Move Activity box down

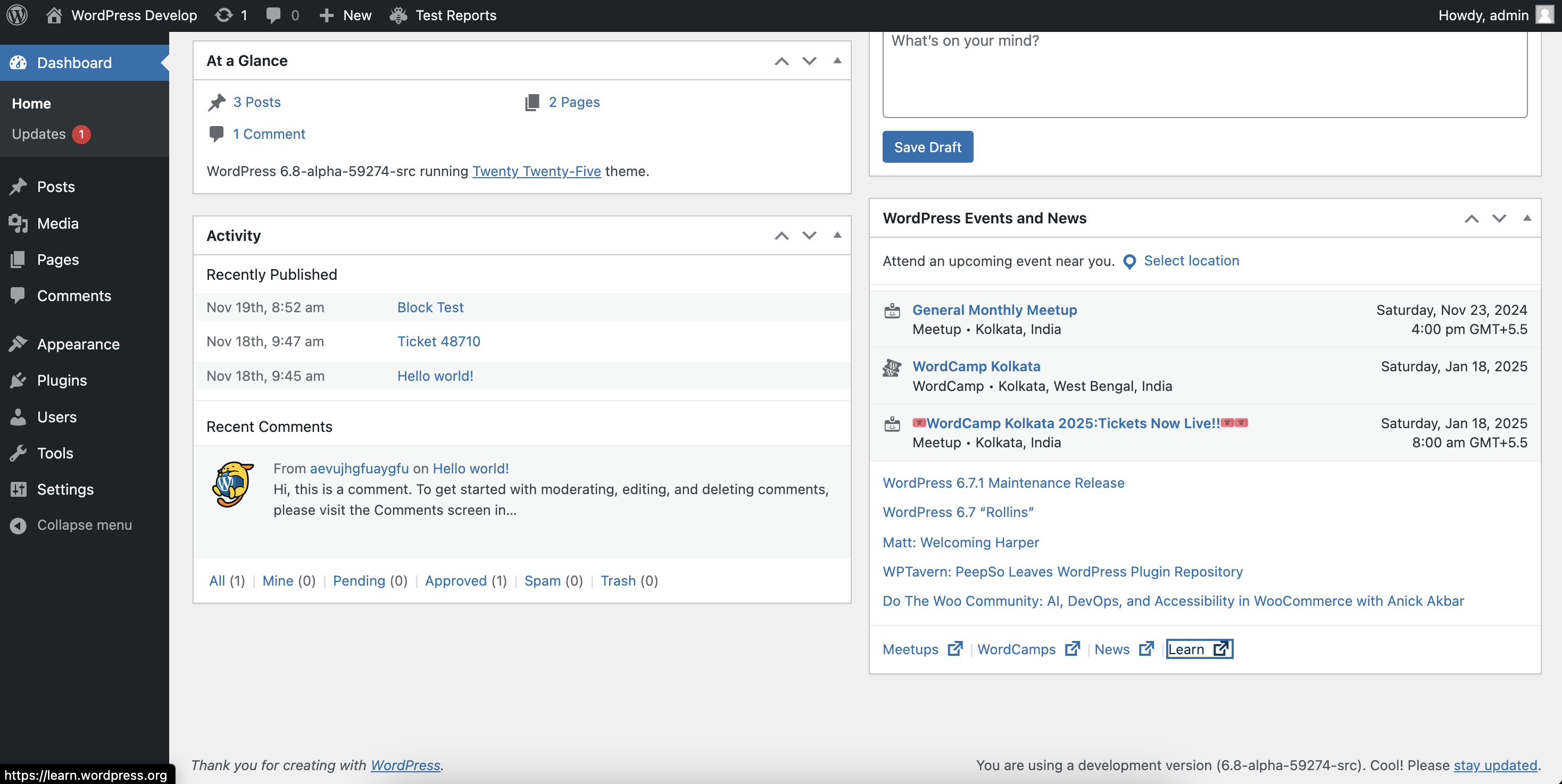tap(810, 235)
